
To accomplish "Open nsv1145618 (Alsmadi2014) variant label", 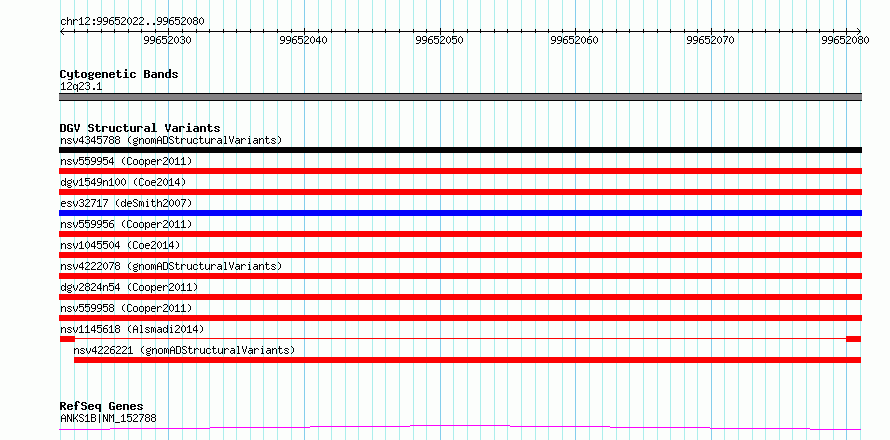I will coord(132,329).
